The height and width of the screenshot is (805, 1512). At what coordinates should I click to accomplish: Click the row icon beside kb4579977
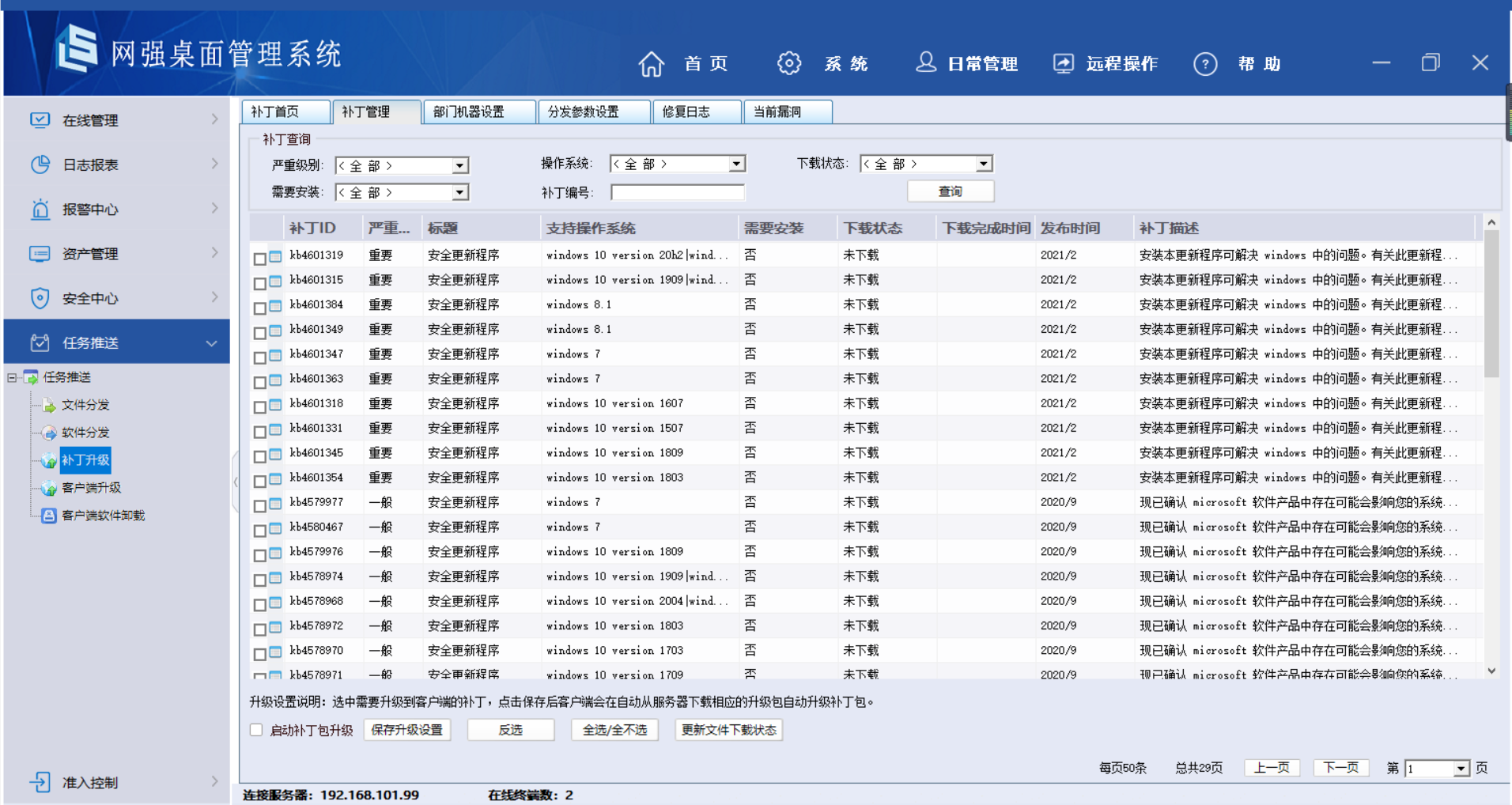[275, 503]
